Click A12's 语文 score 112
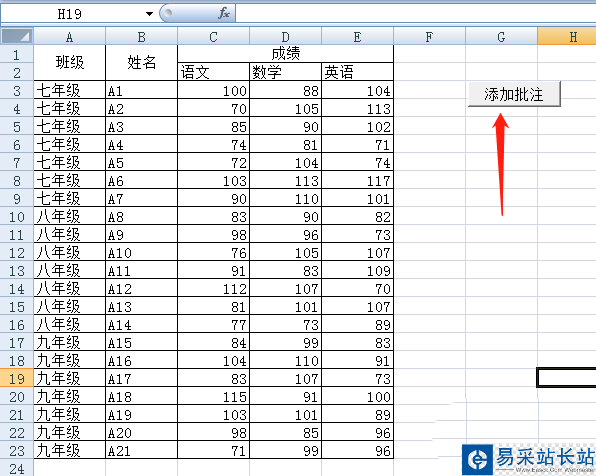This screenshot has width=596, height=476. click(213, 289)
